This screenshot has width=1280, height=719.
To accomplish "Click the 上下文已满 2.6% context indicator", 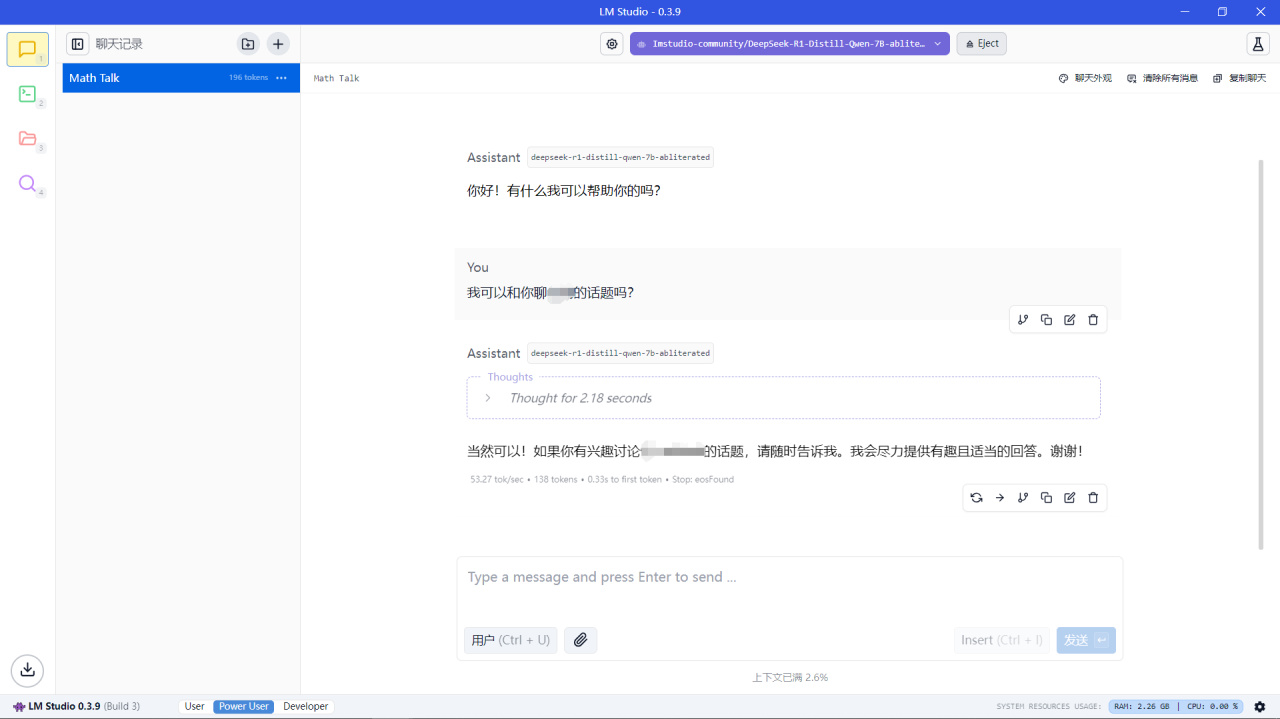I will point(790,677).
